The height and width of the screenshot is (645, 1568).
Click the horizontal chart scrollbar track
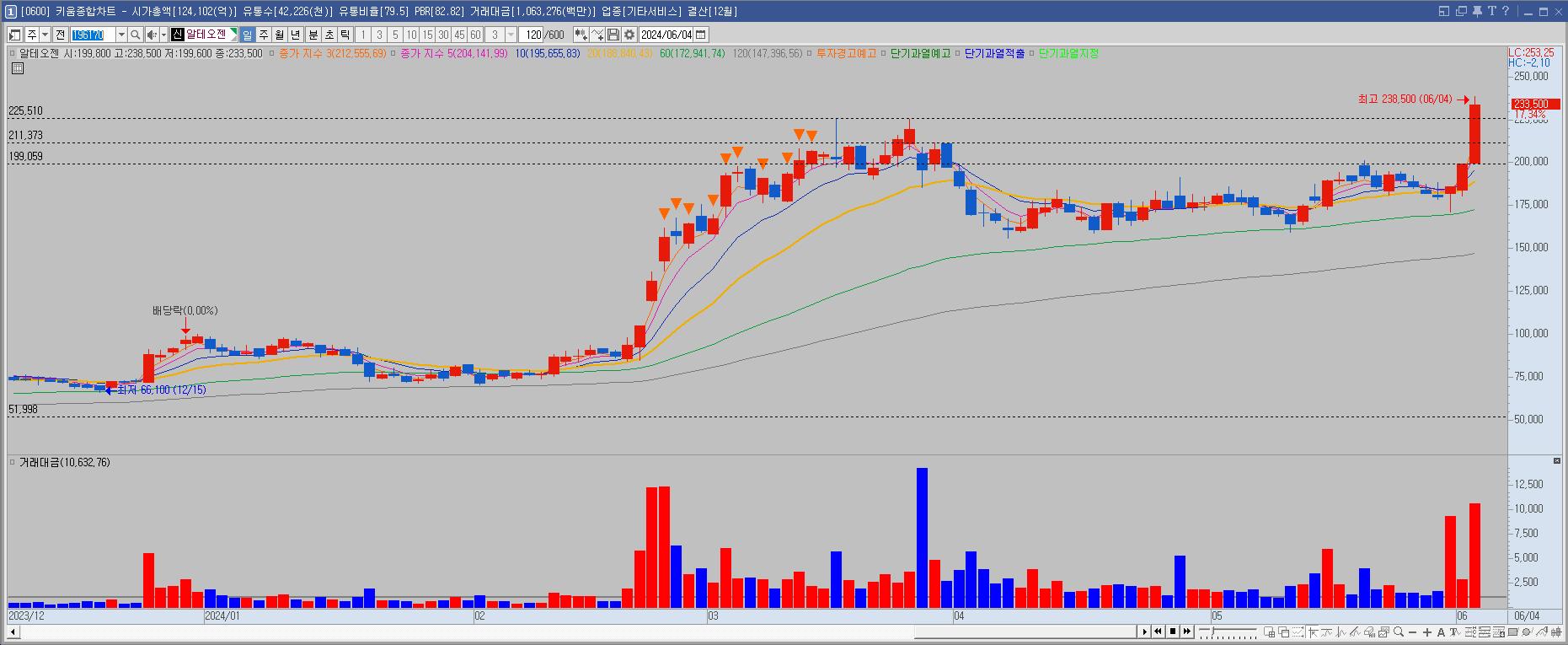[x=577, y=632]
